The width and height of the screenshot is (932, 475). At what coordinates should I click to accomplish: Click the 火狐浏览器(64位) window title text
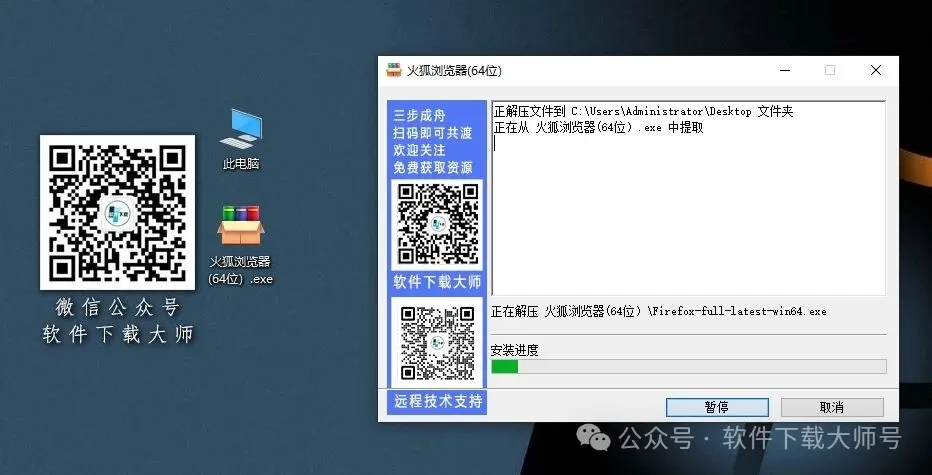455,71
